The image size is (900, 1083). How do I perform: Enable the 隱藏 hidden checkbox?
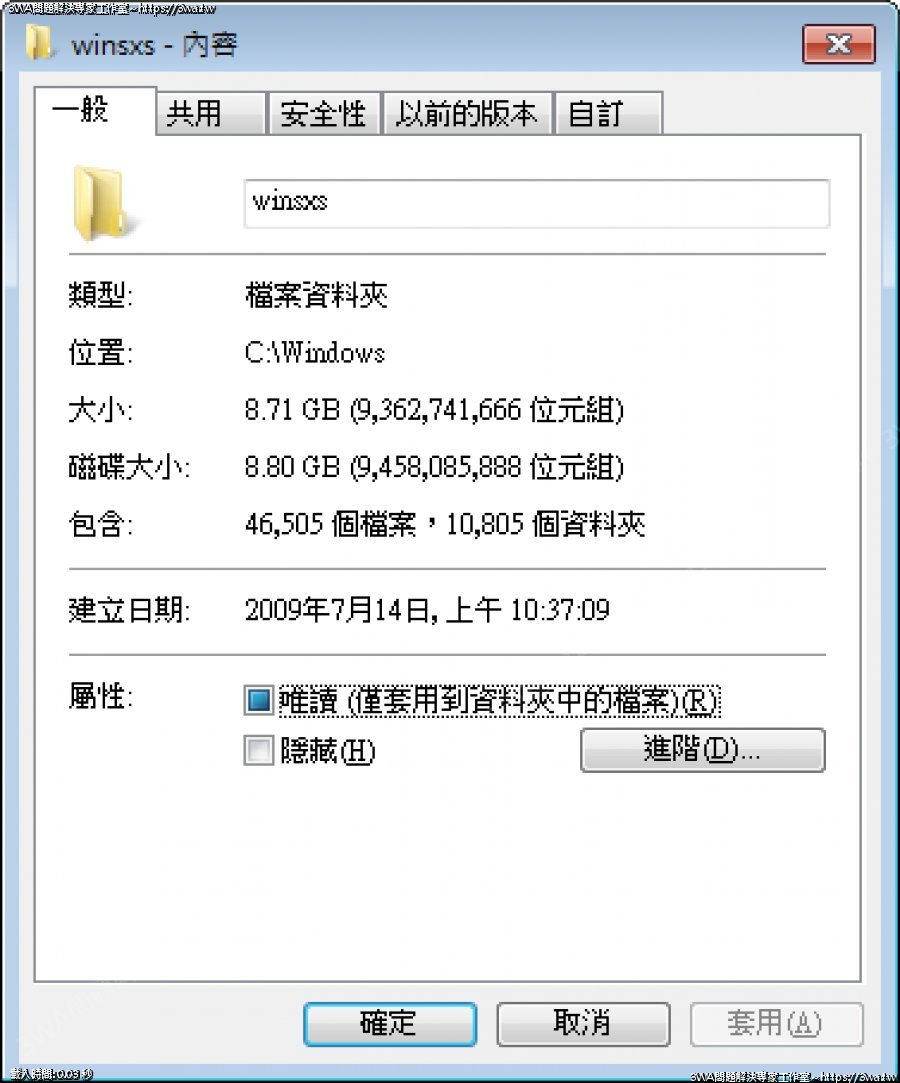coord(259,750)
